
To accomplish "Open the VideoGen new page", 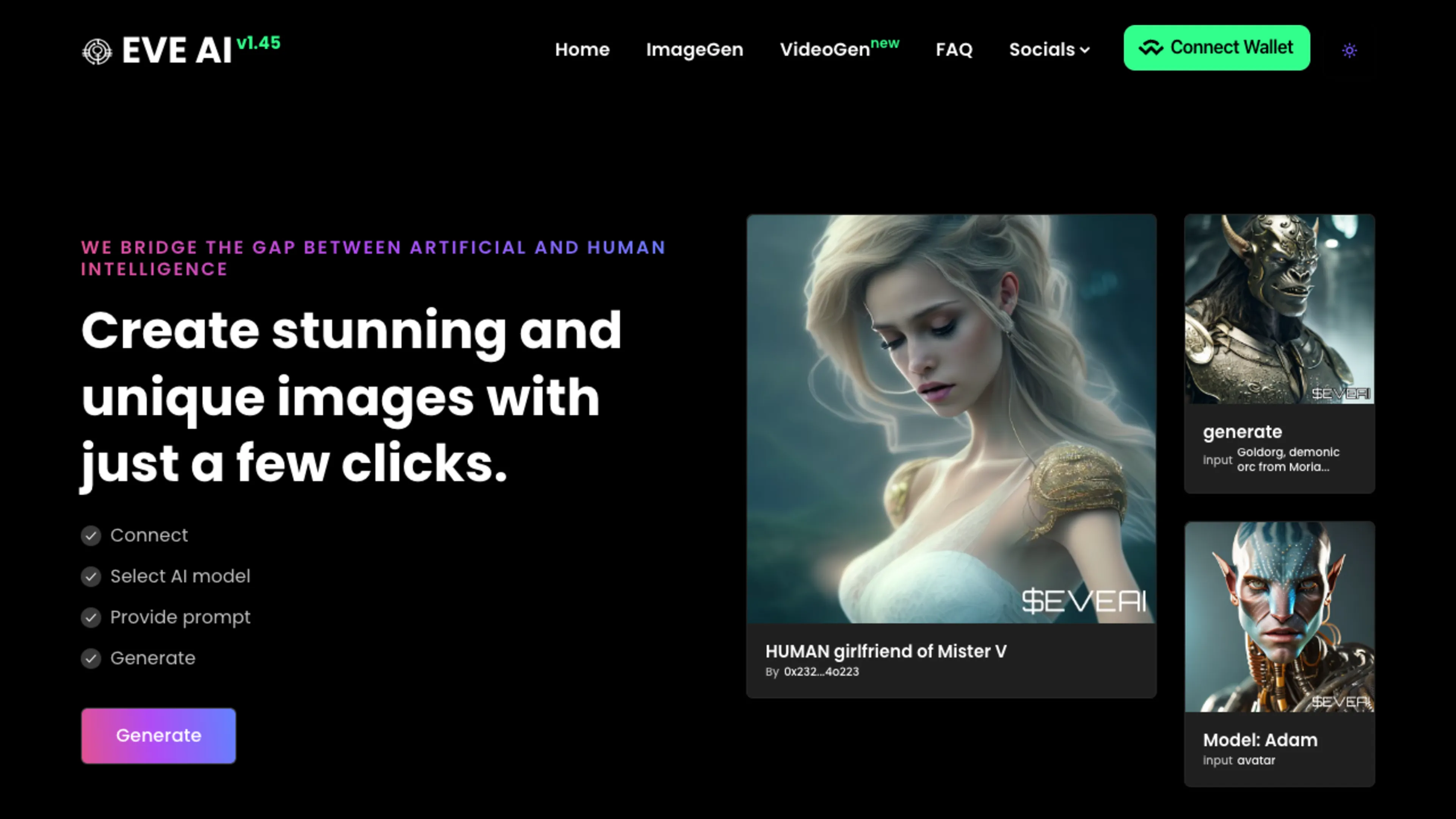I will click(x=839, y=48).
